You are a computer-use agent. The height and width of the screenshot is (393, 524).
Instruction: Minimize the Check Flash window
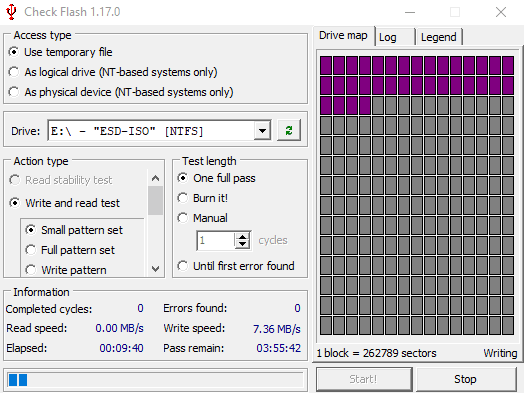click(410, 12)
